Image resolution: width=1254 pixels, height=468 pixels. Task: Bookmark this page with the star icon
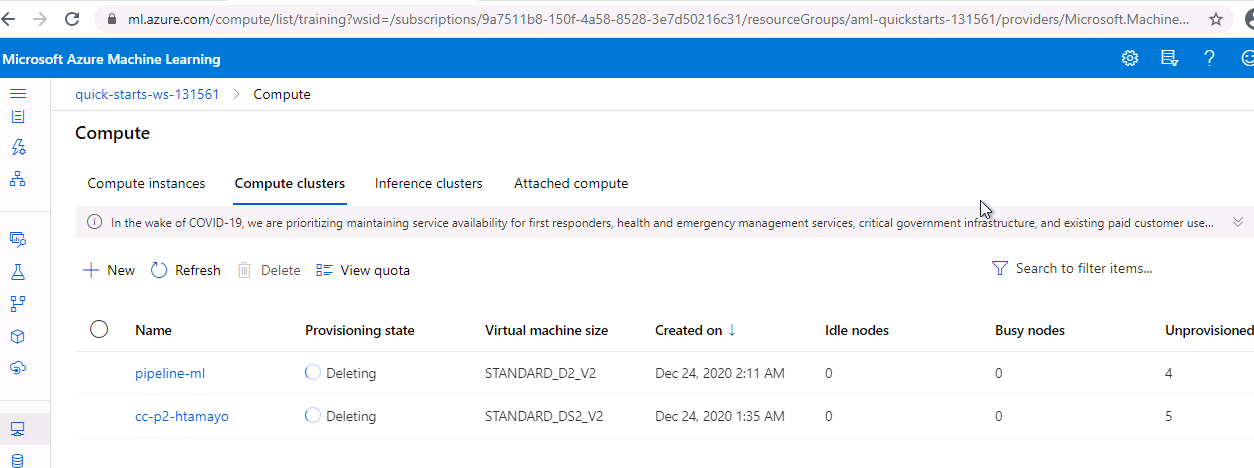[1216, 19]
